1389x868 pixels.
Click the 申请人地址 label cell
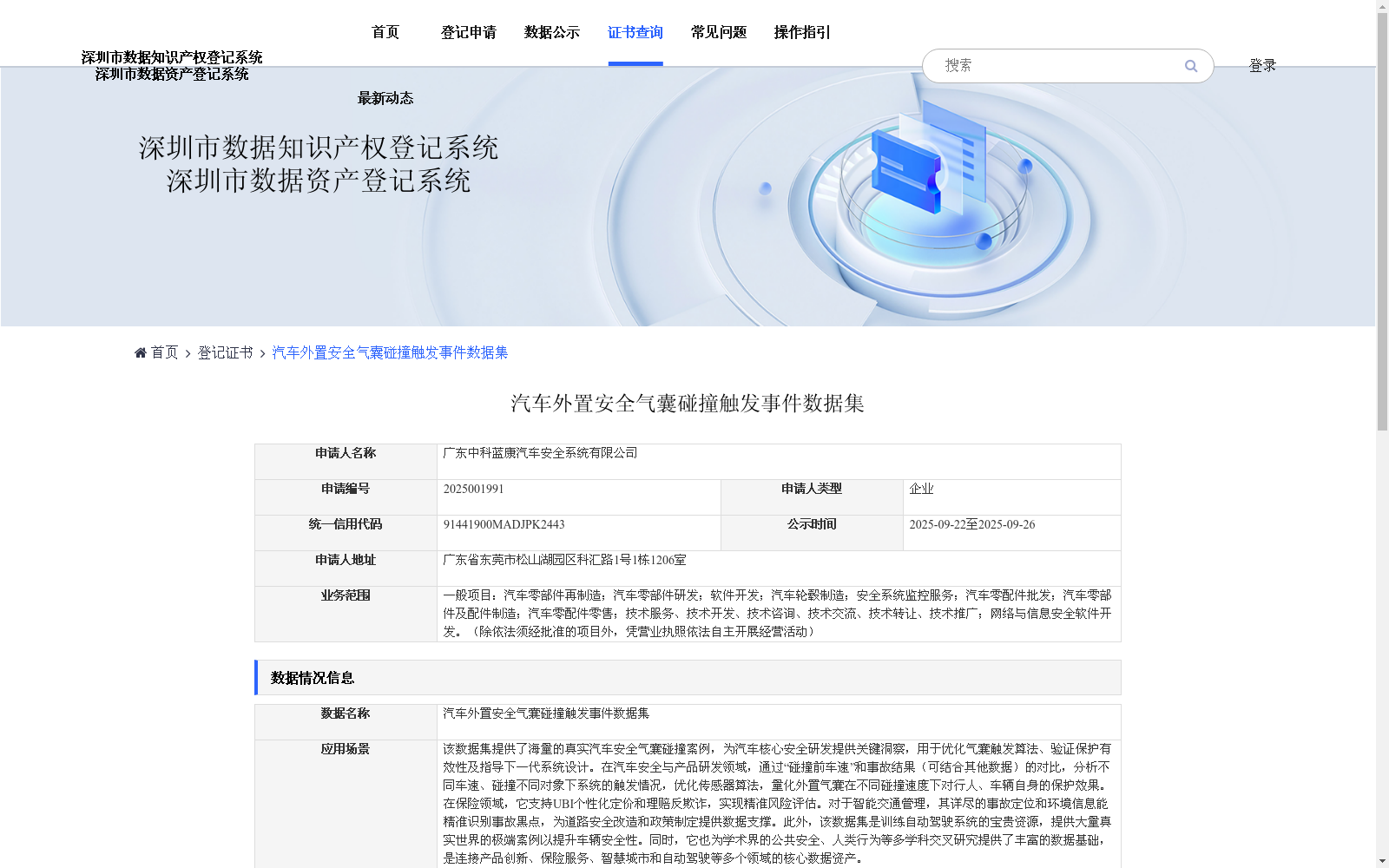(x=346, y=569)
